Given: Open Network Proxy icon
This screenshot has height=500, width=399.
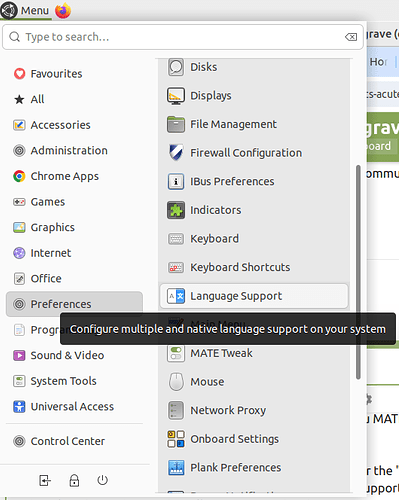Looking at the screenshot, I should [x=176, y=410].
